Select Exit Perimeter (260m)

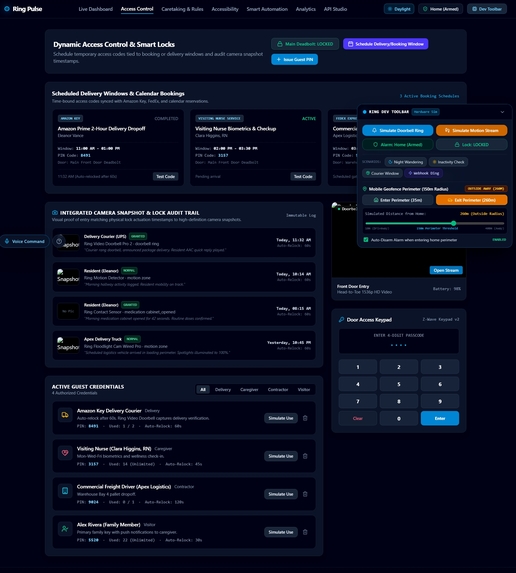(x=471, y=200)
